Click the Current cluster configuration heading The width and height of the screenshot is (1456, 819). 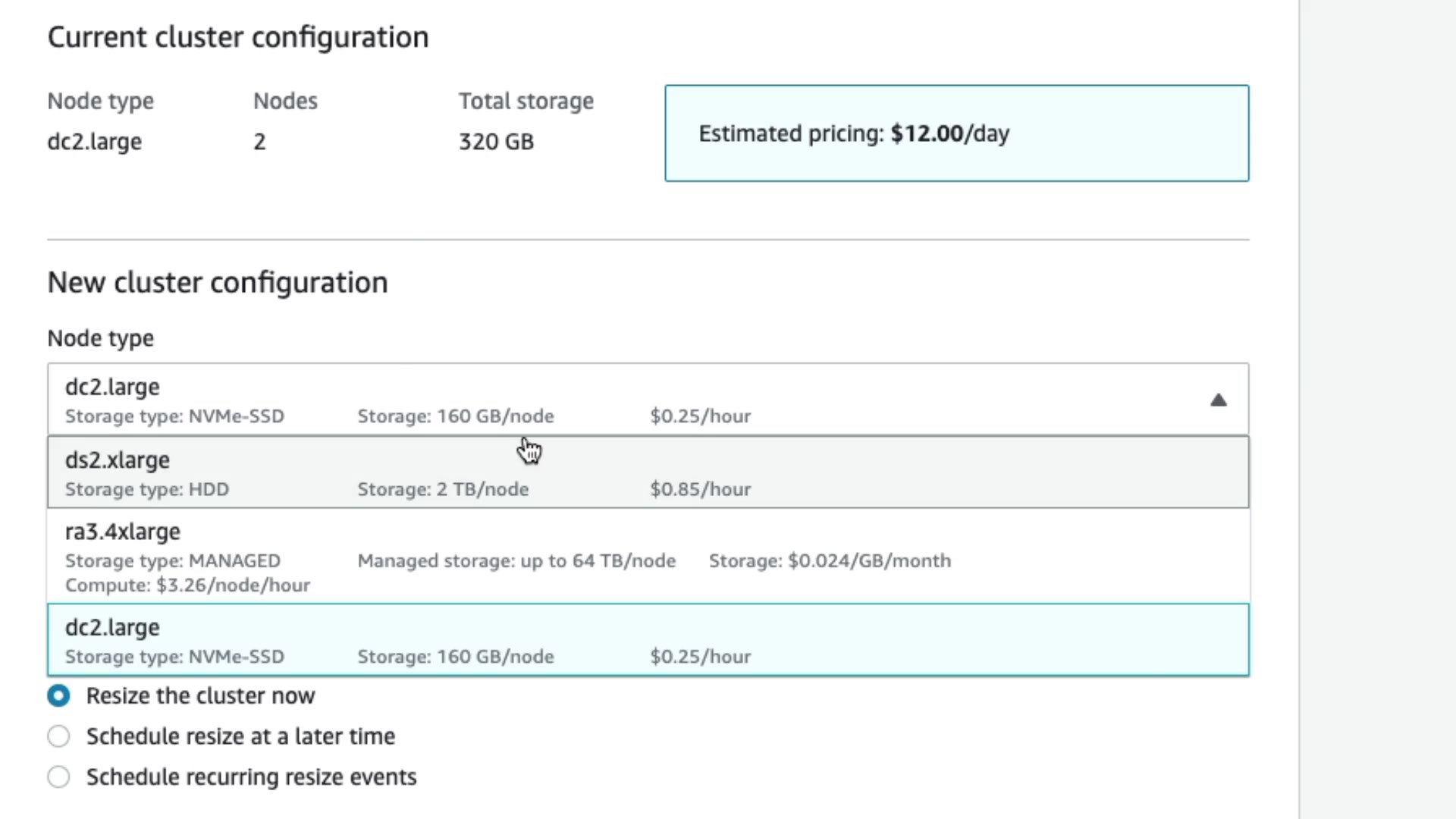tap(238, 37)
